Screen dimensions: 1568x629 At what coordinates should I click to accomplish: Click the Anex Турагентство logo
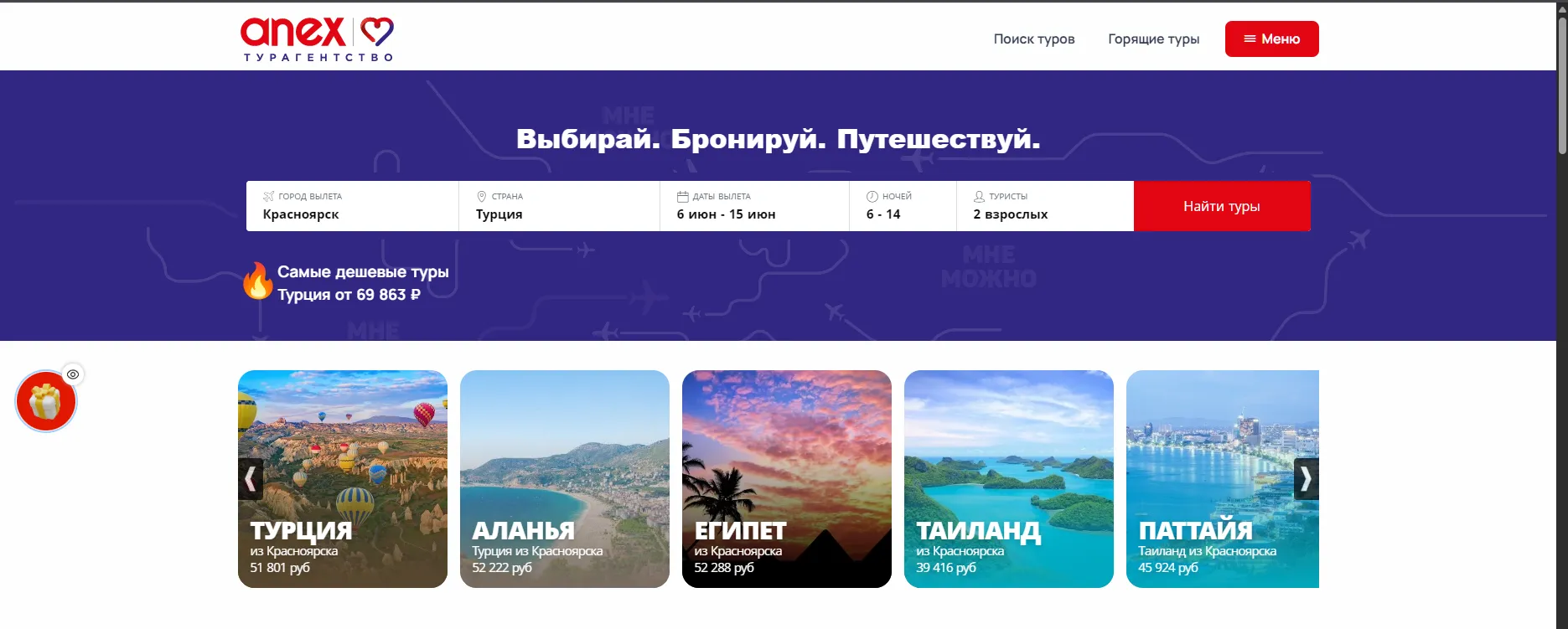(317, 39)
